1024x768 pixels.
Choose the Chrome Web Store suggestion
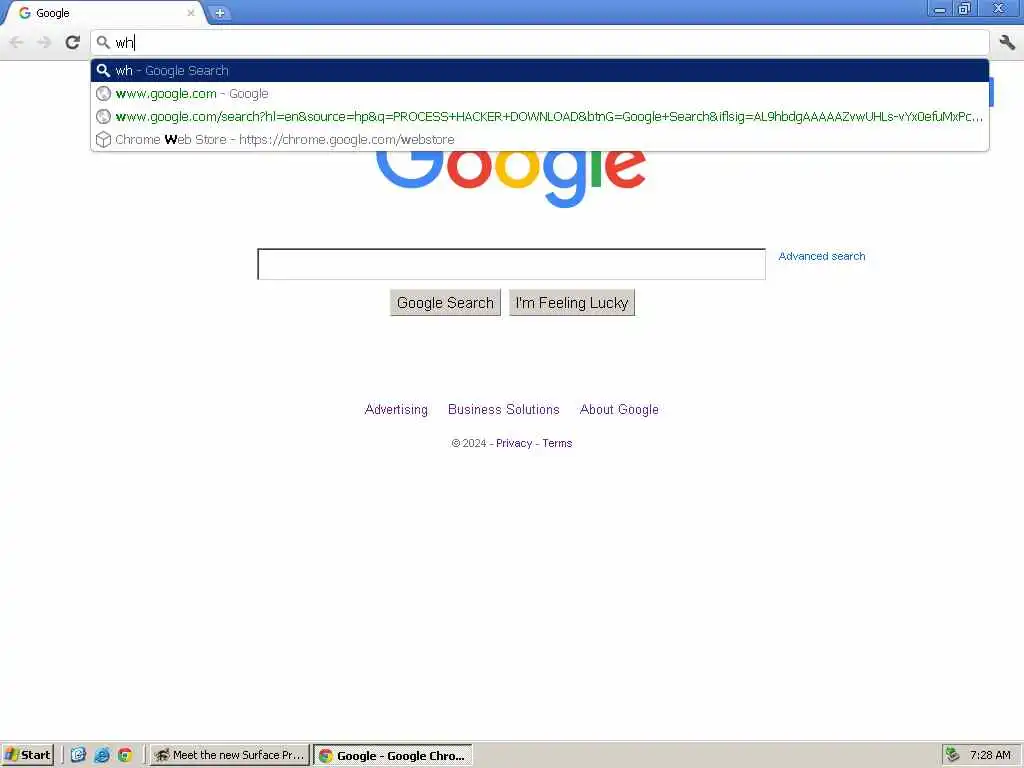pyautogui.click(x=539, y=139)
